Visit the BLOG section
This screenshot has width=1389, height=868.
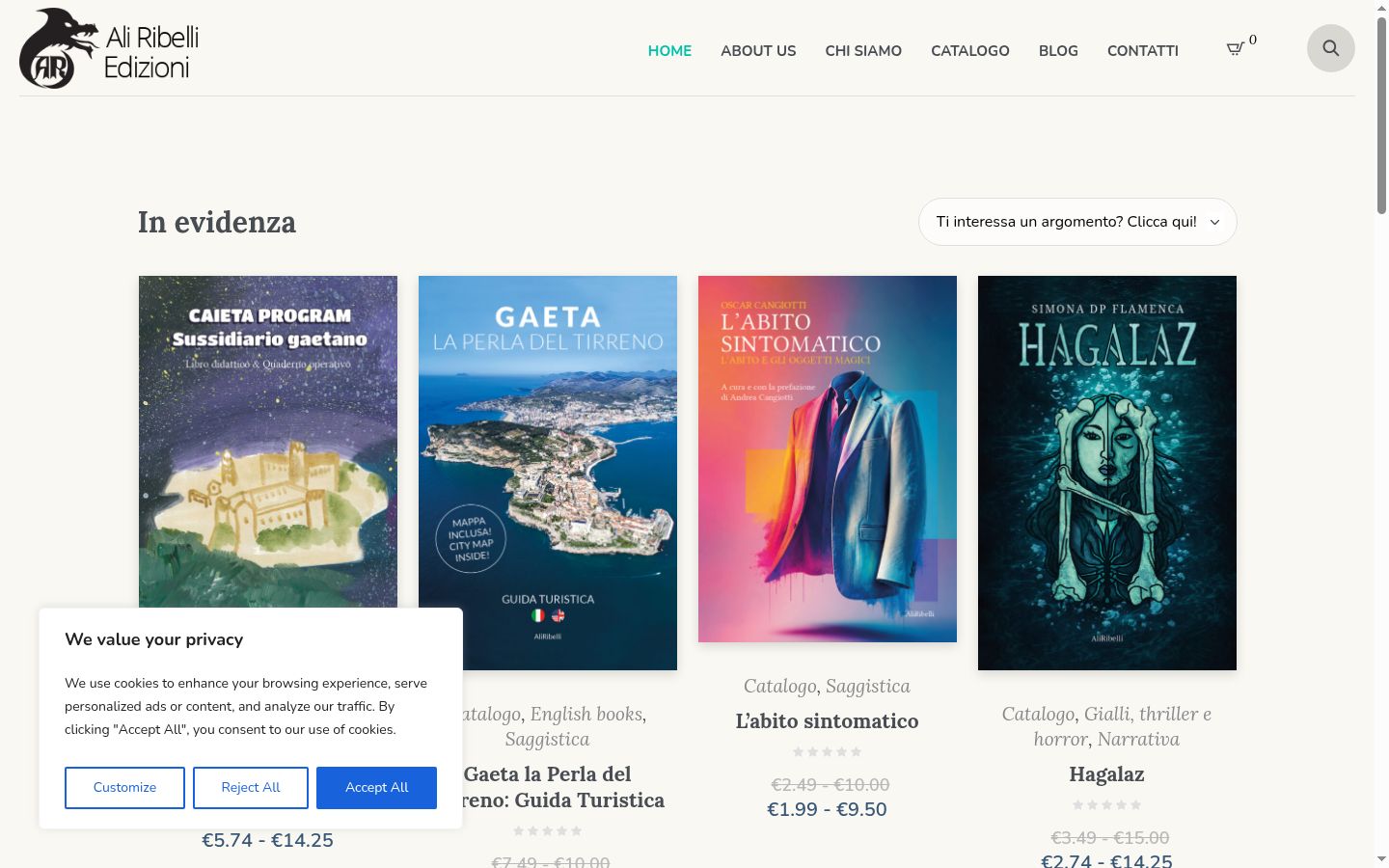coord(1058,51)
